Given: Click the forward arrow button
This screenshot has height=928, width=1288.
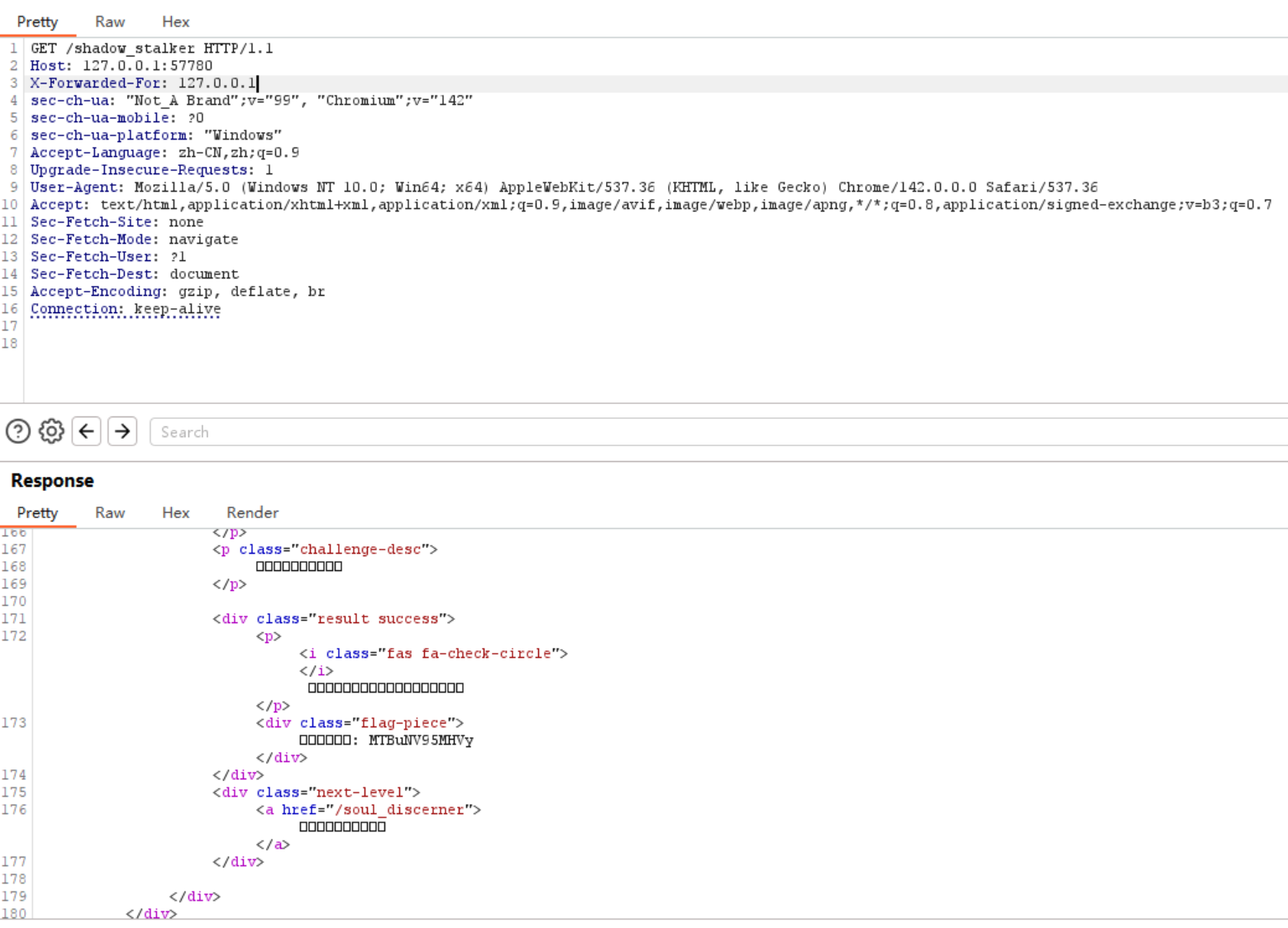Looking at the screenshot, I should click(x=122, y=431).
